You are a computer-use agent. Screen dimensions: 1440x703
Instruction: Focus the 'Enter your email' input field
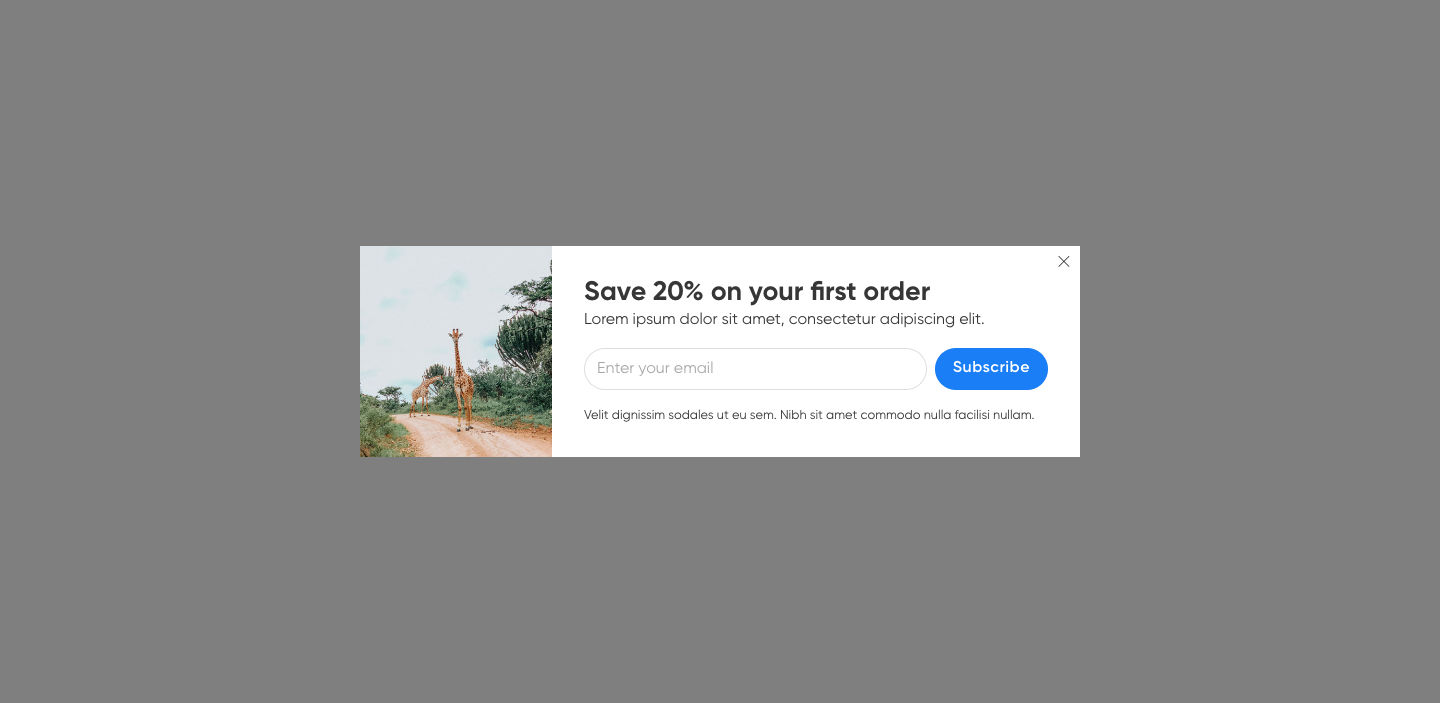pos(755,369)
